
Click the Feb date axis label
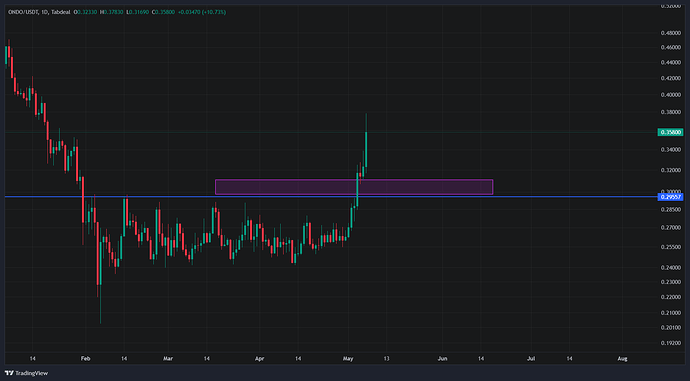pos(85,359)
